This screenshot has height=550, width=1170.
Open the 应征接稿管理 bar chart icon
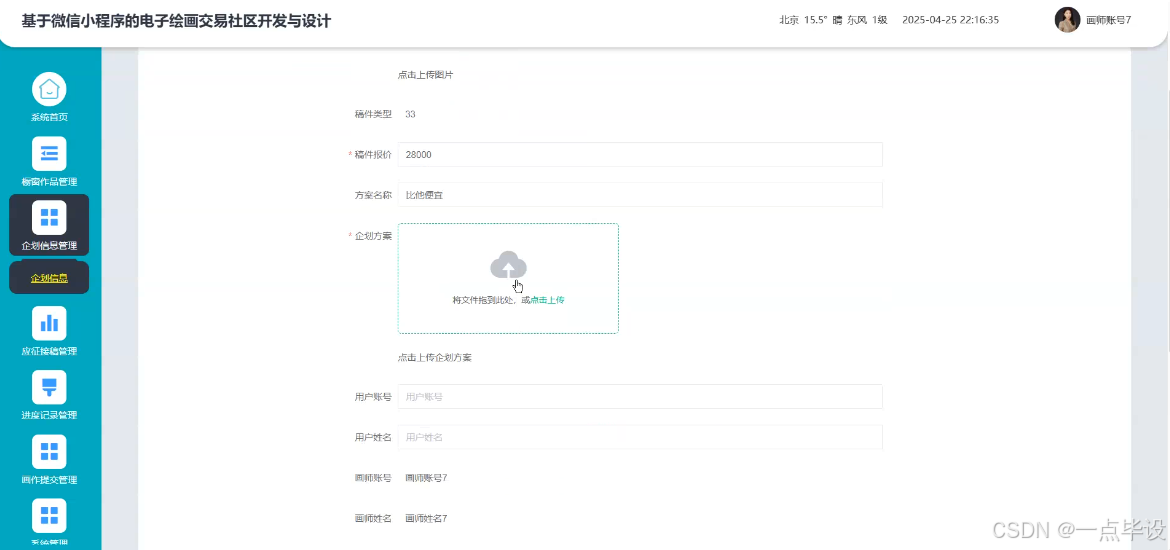pyautogui.click(x=49, y=323)
